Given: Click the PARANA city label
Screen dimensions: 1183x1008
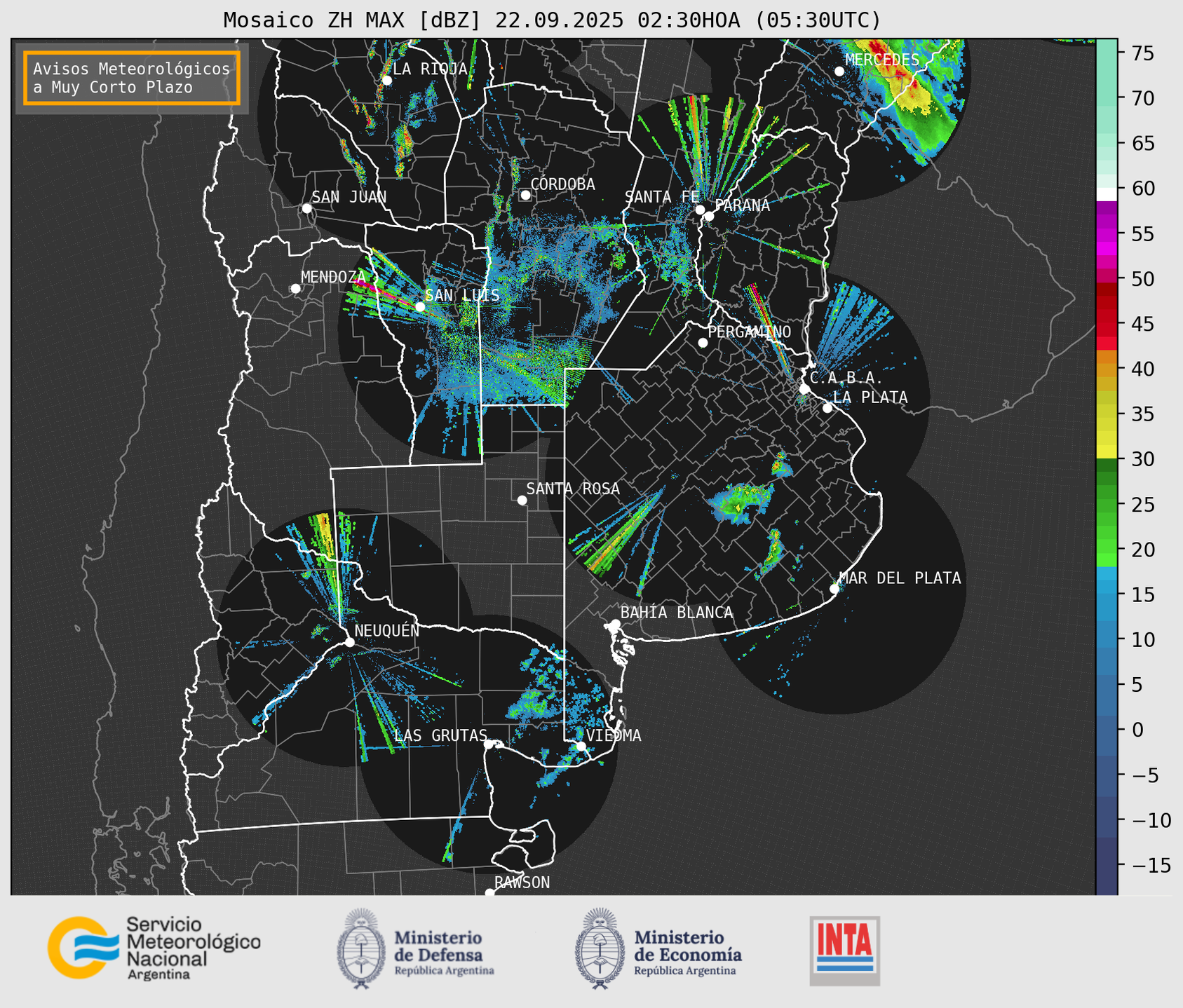Looking at the screenshot, I should (x=742, y=205).
